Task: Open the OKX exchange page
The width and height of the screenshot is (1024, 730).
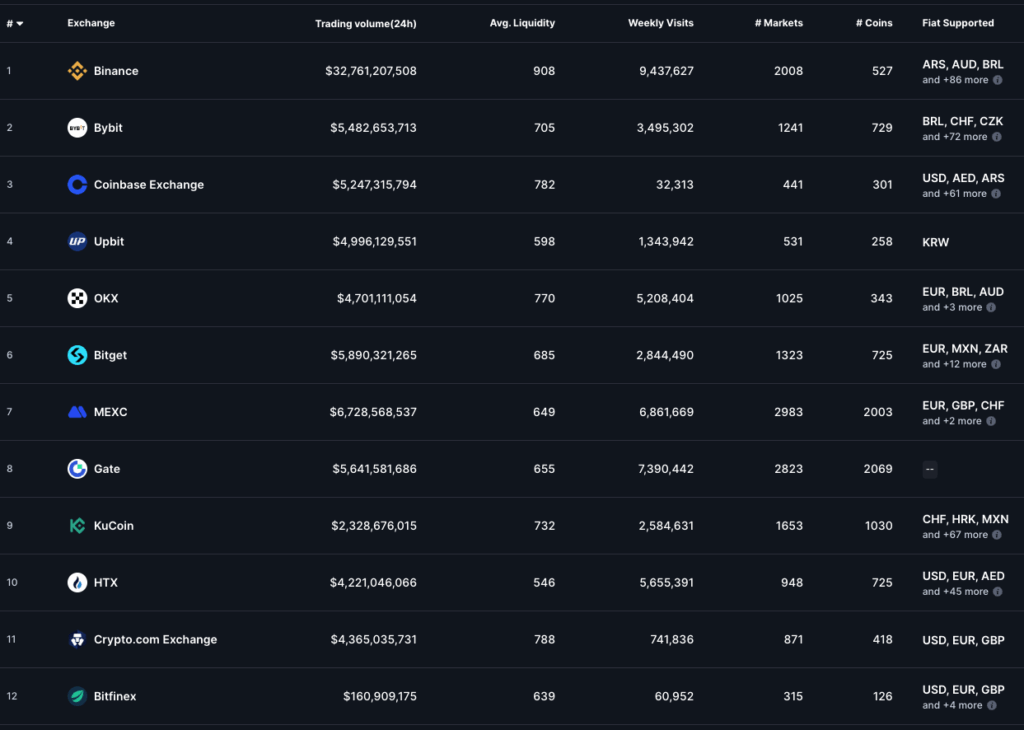Action: click(x=106, y=298)
